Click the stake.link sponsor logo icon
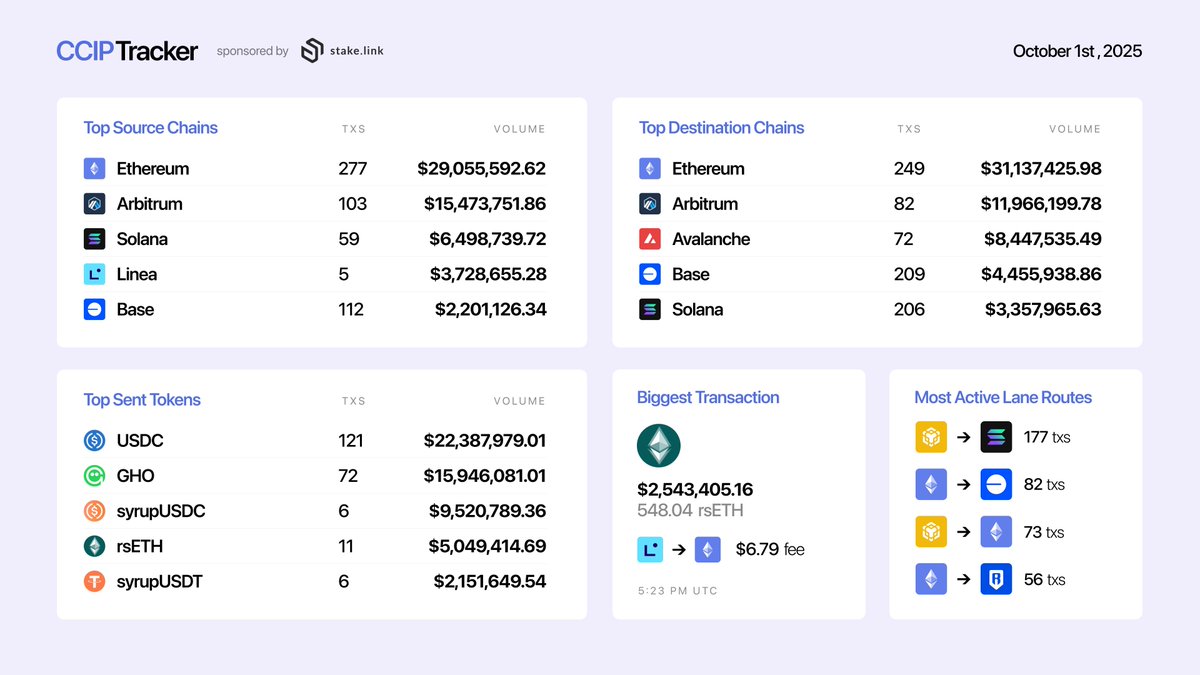This screenshot has width=1200, height=675. (x=312, y=51)
